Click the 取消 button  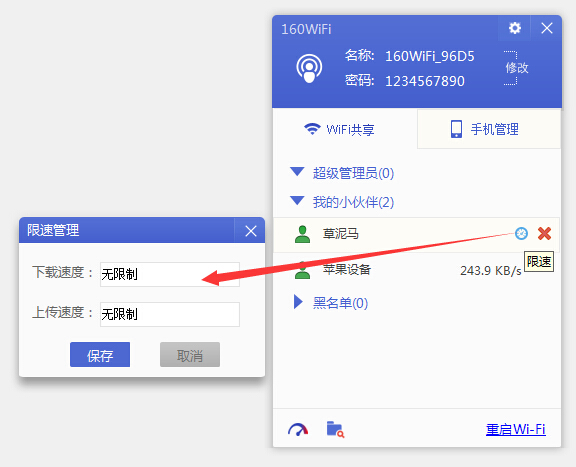(x=190, y=355)
